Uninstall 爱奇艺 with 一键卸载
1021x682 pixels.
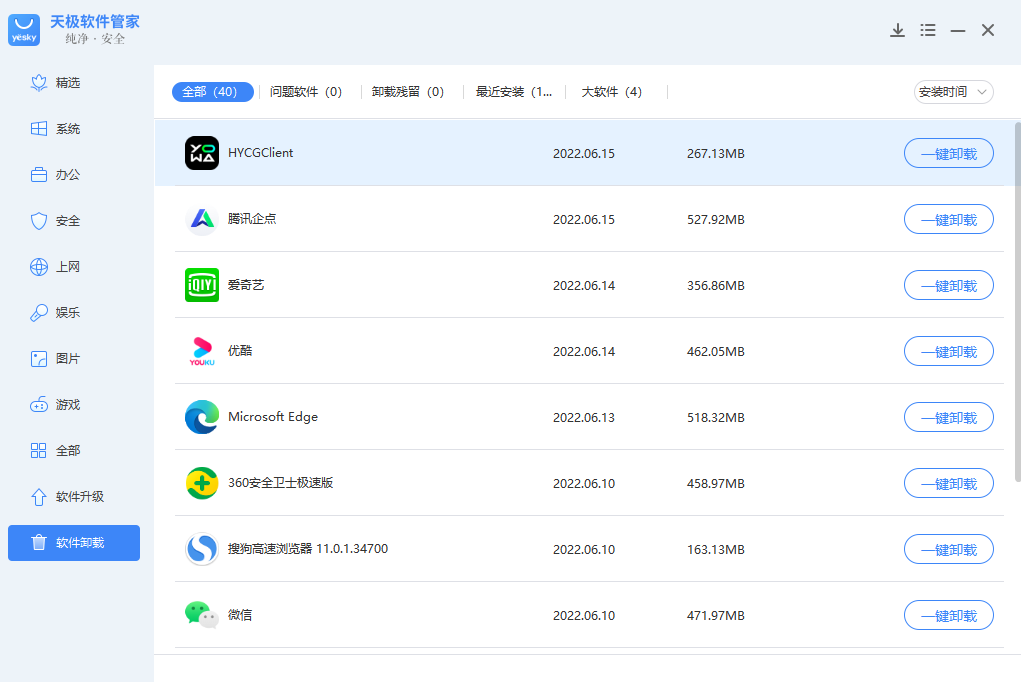(949, 285)
